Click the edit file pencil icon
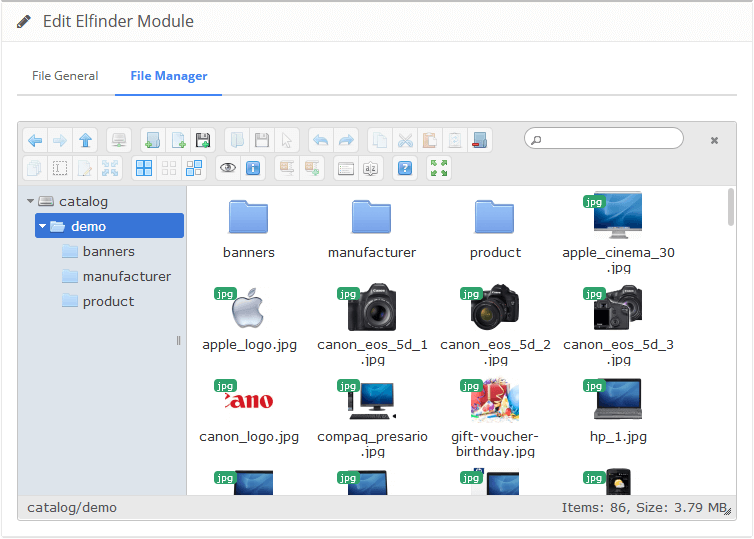The height and width of the screenshot is (539, 754). point(85,168)
